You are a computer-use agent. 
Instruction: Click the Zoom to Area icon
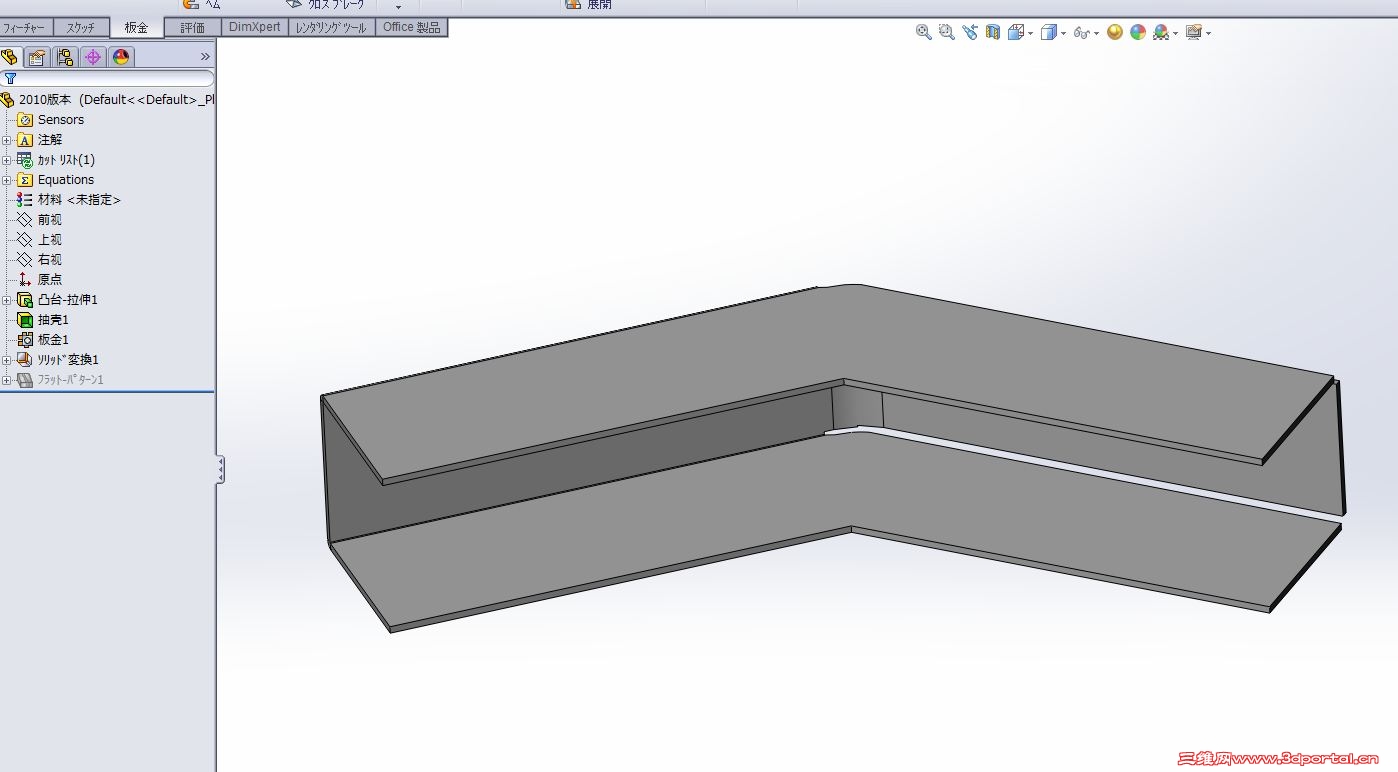click(x=946, y=32)
